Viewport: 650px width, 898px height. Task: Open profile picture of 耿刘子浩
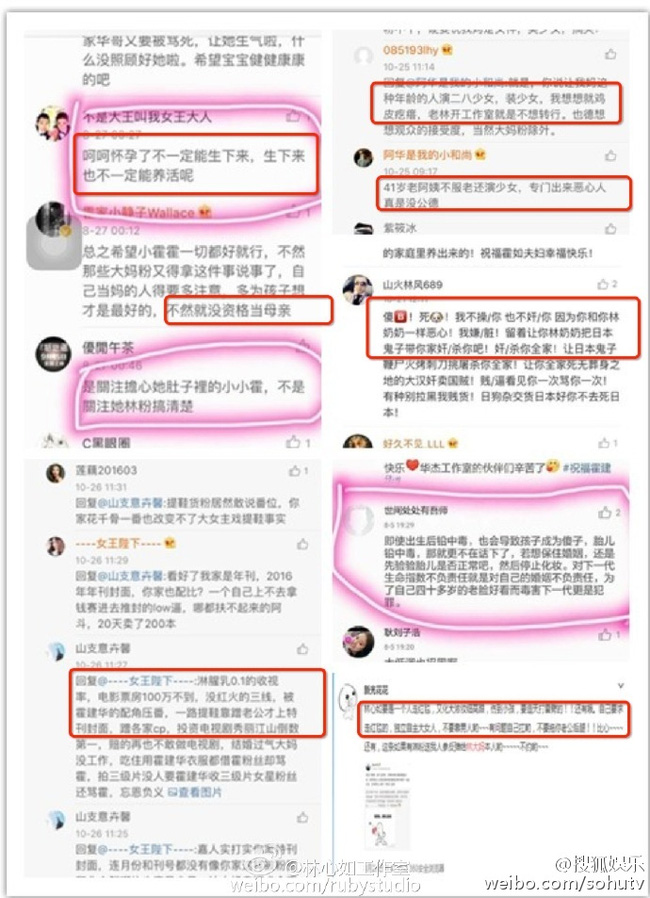[x=359, y=641]
